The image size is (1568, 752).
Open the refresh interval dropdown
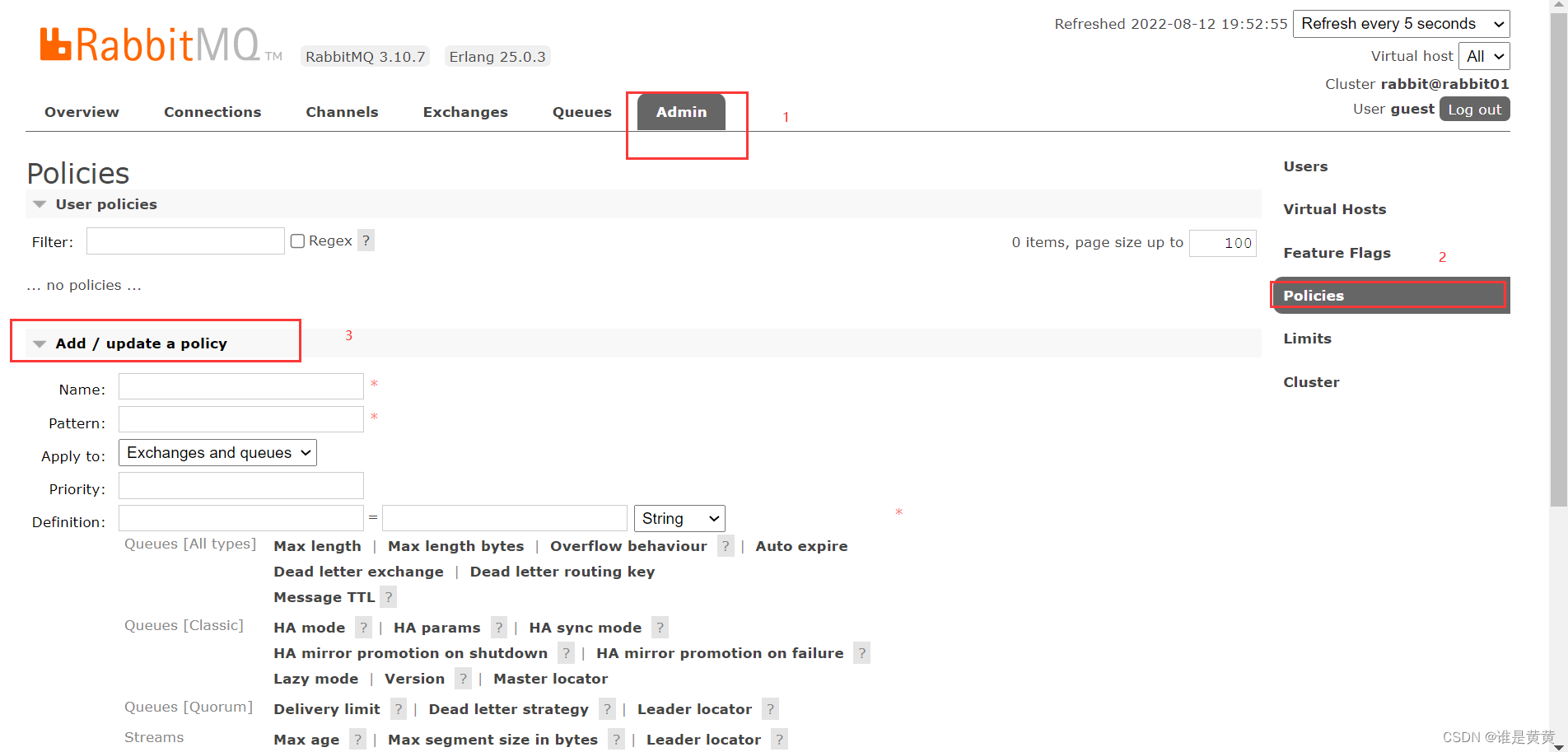(x=1401, y=24)
